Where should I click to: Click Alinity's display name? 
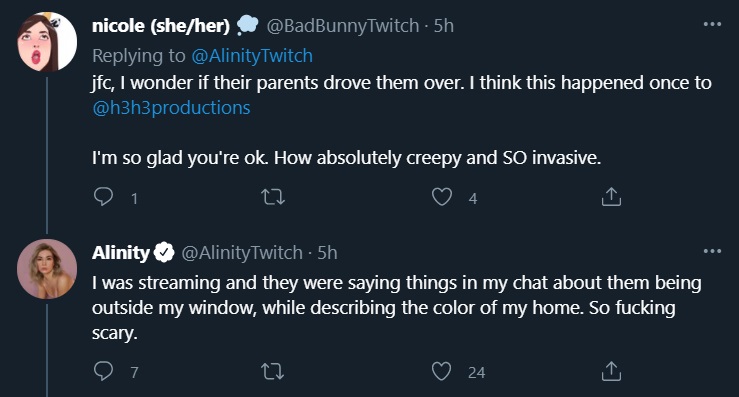(x=121, y=253)
